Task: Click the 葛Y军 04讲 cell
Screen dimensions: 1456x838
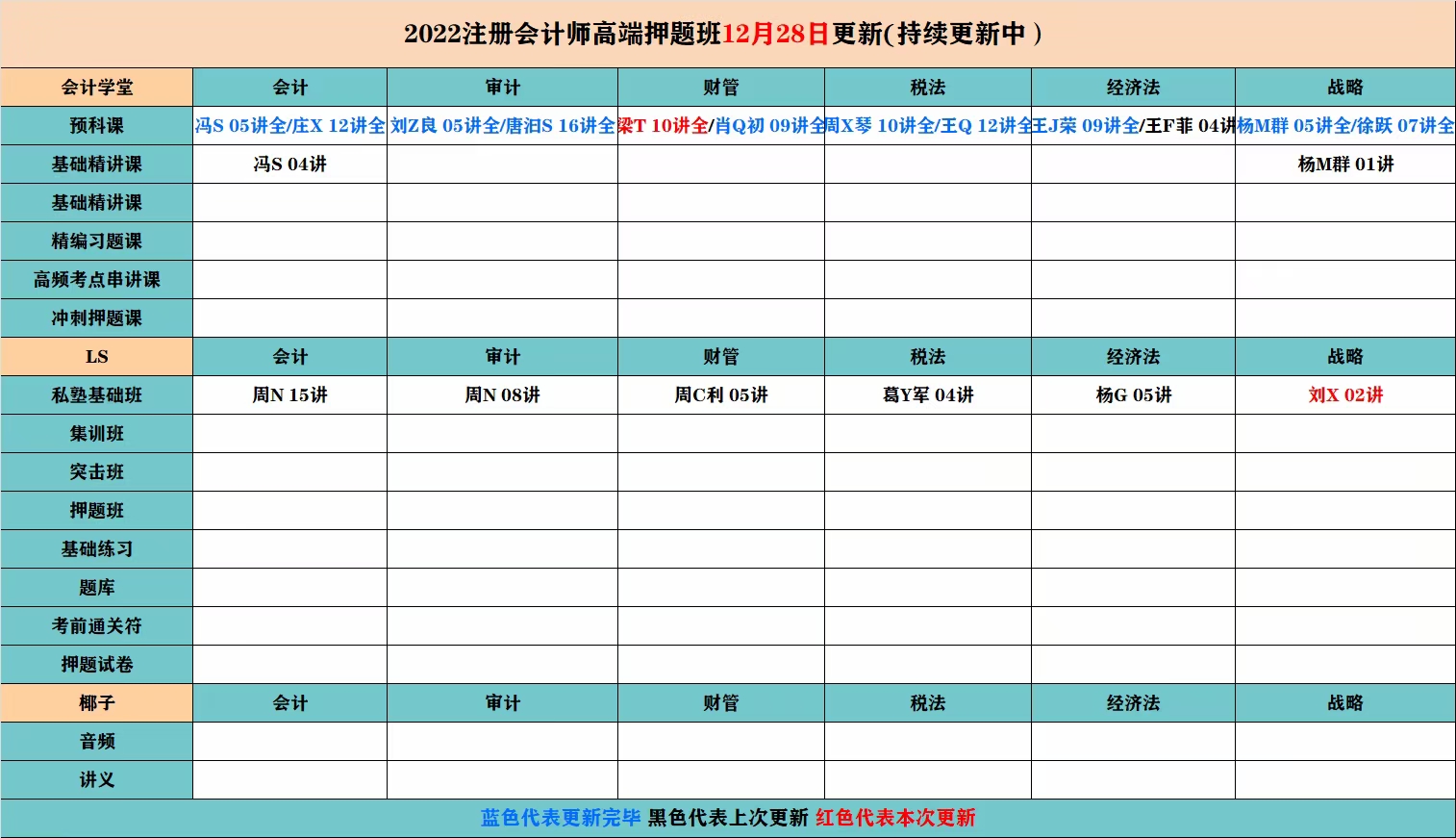Action: tap(928, 395)
